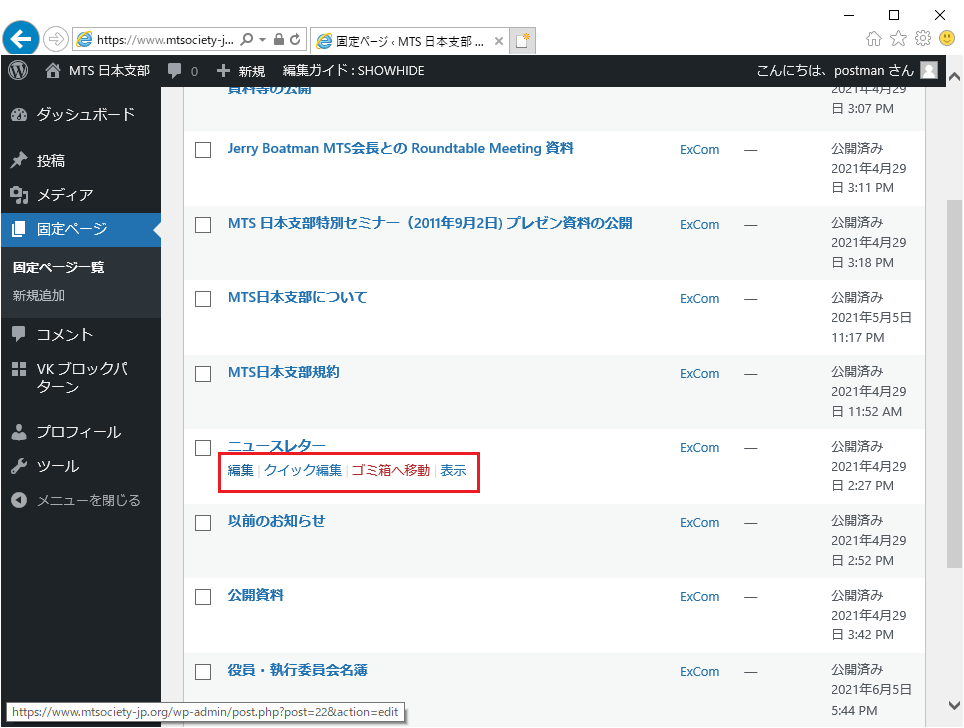Click the postman user avatar icon

click(929, 70)
